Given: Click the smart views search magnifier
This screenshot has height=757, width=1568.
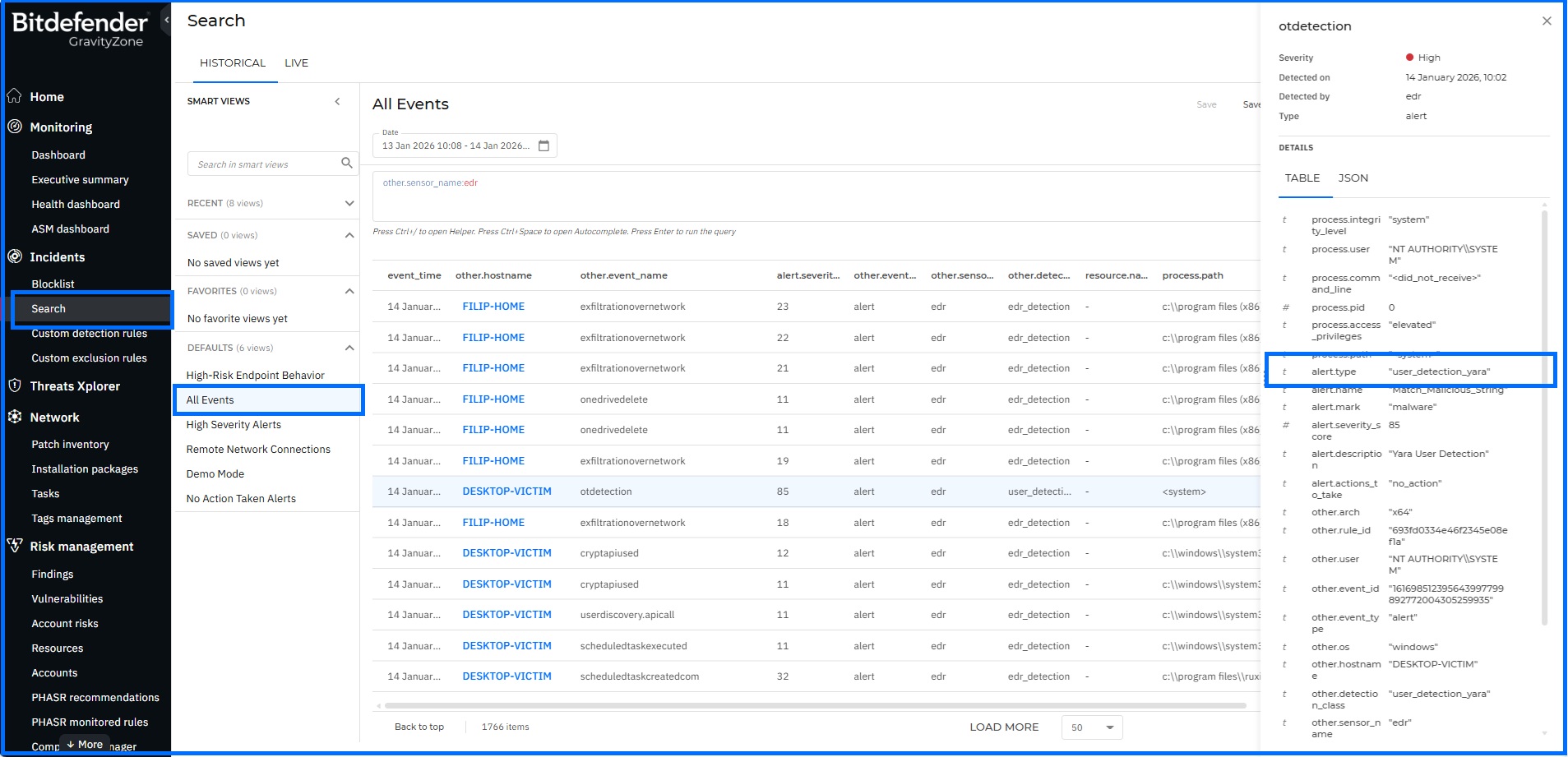Looking at the screenshot, I should point(347,164).
